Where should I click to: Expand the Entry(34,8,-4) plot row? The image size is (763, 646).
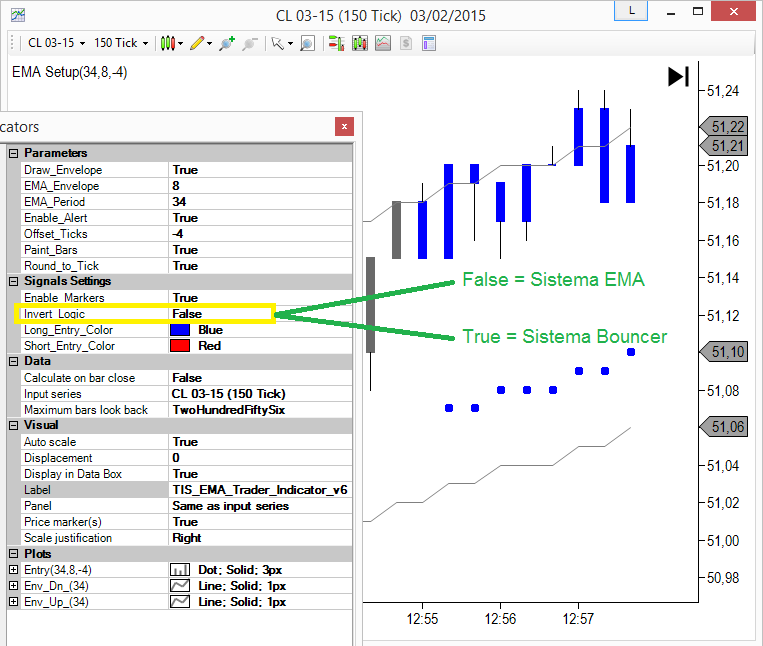pyautogui.click(x=13, y=570)
